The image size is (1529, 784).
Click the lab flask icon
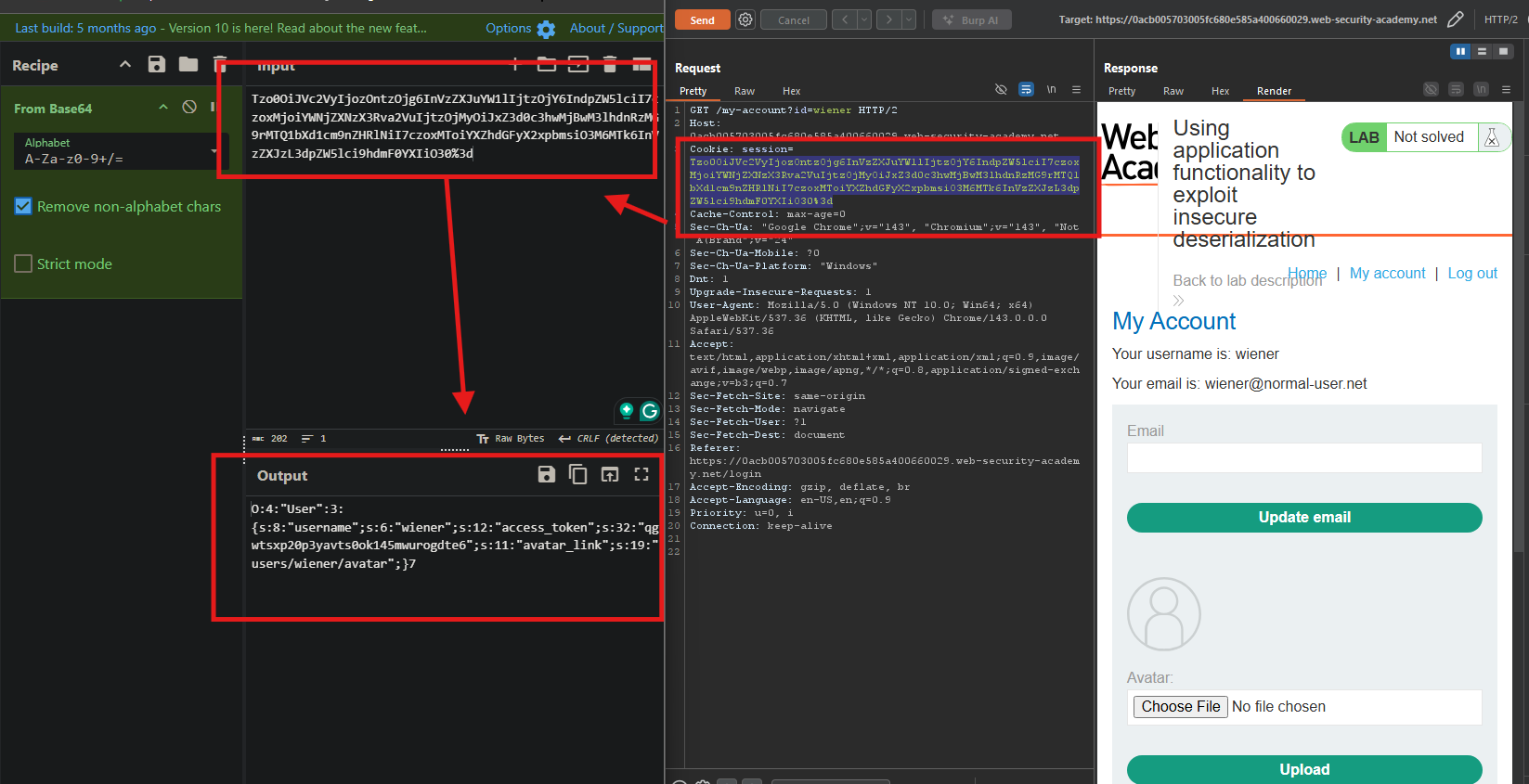pyautogui.click(x=1492, y=137)
